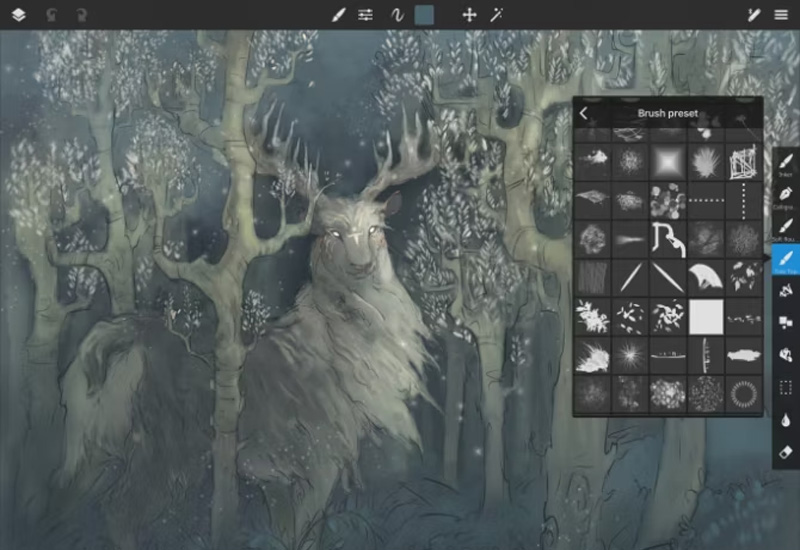Redo the last undone action
The image size is (800, 550).
[x=81, y=15]
